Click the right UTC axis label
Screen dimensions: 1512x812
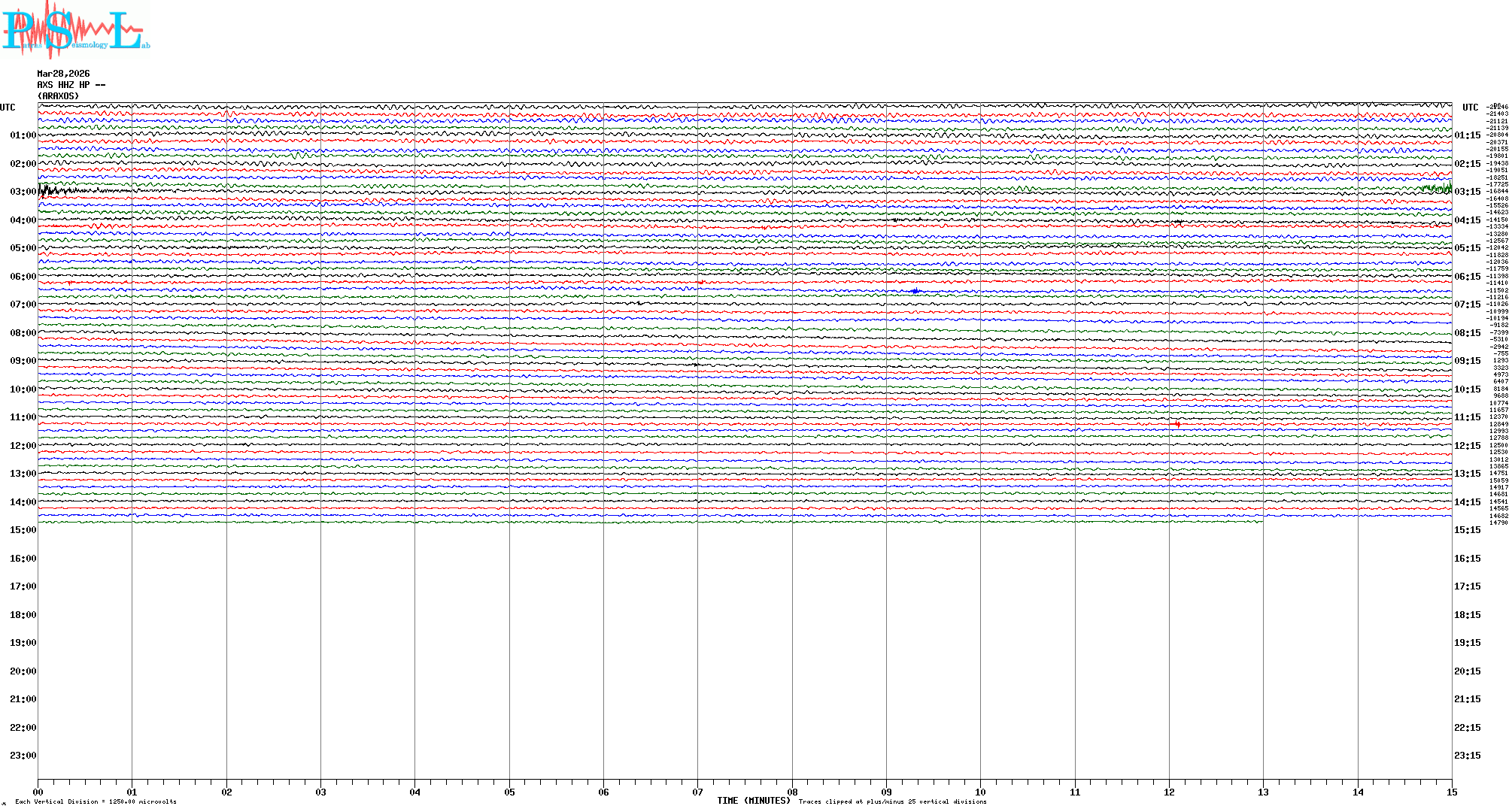(1470, 108)
